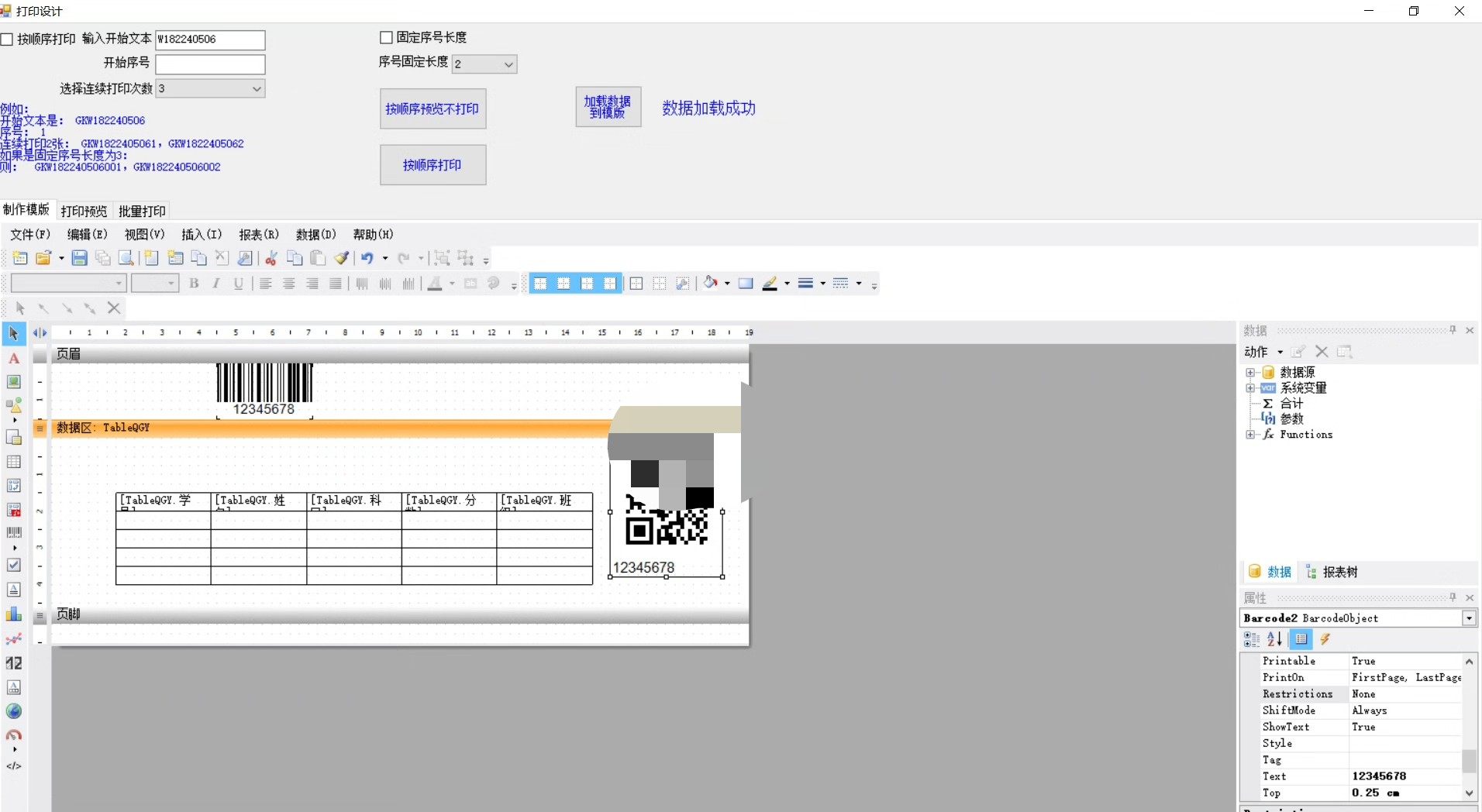Expand the Functions tree node

tap(1250, 435)
